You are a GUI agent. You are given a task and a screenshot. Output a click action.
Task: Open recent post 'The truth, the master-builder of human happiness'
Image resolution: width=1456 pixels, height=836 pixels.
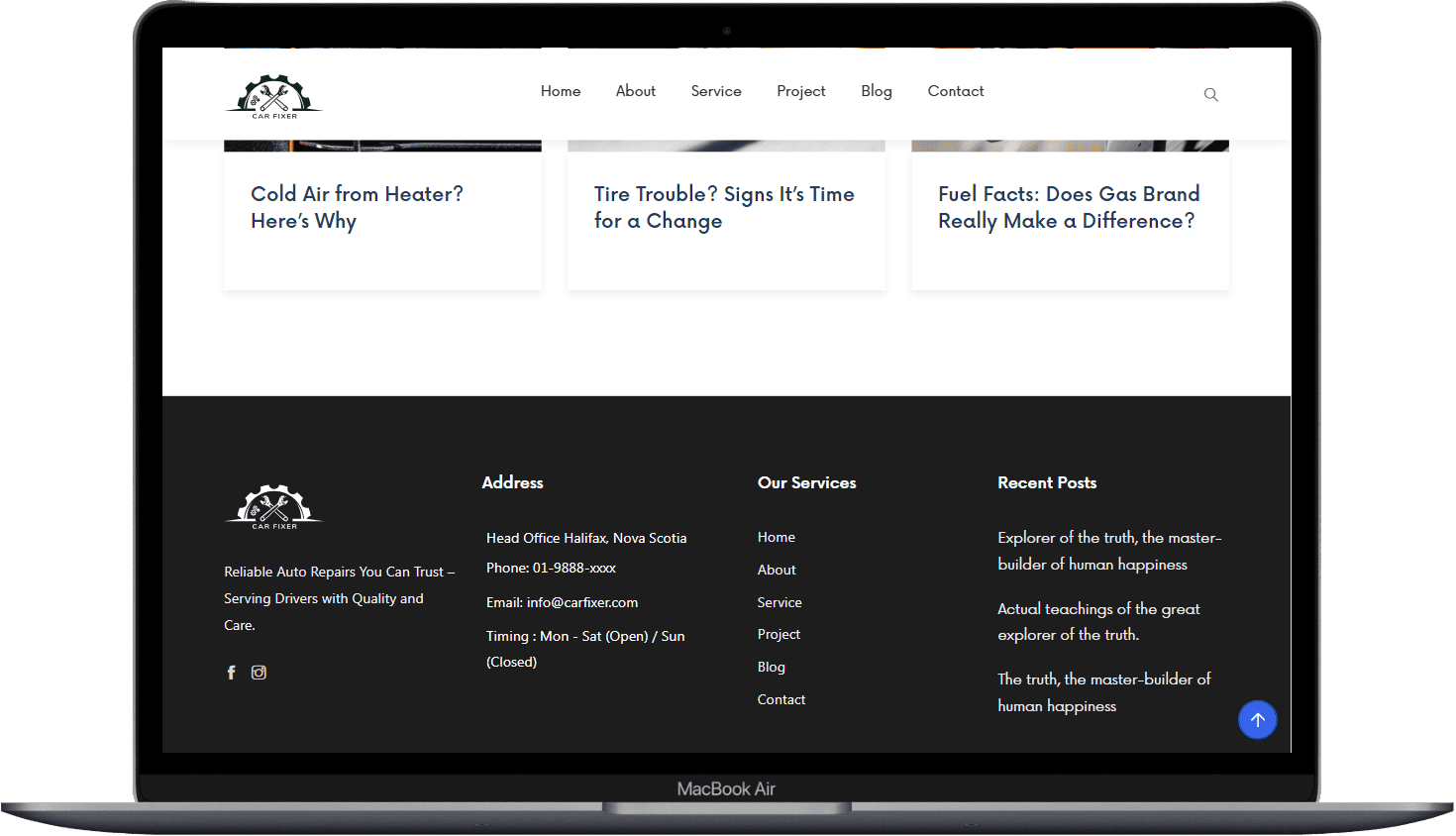pos(1104,692)
